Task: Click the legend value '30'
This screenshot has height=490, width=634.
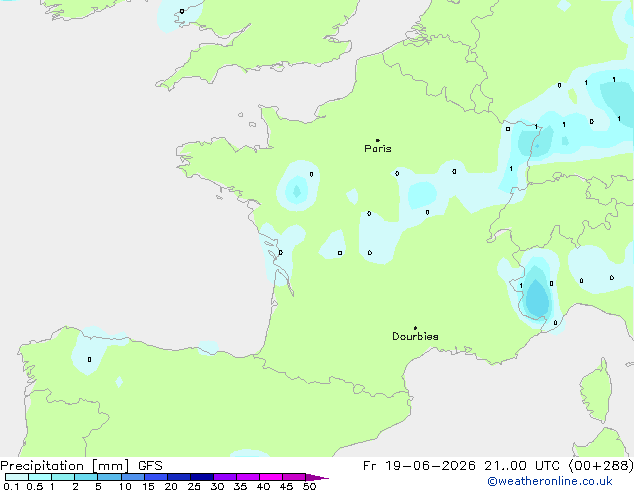Action: click(x=217, y=486)
